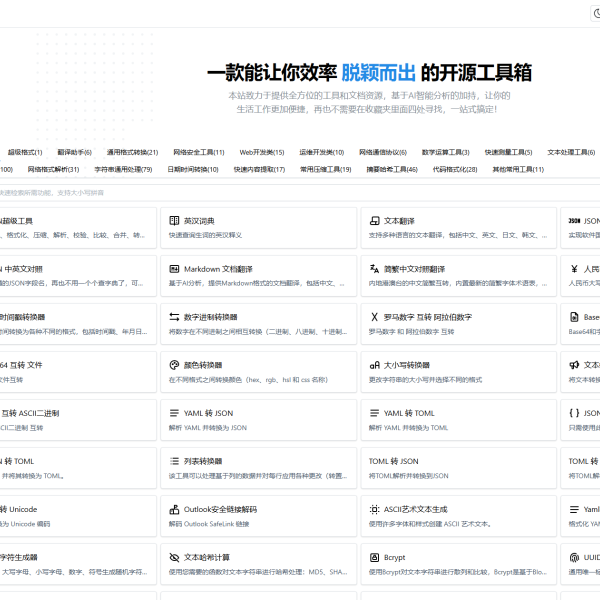Click the JSON badge icon in top-right card
This screenshot has width=600, height=600.
coord(574,220)
